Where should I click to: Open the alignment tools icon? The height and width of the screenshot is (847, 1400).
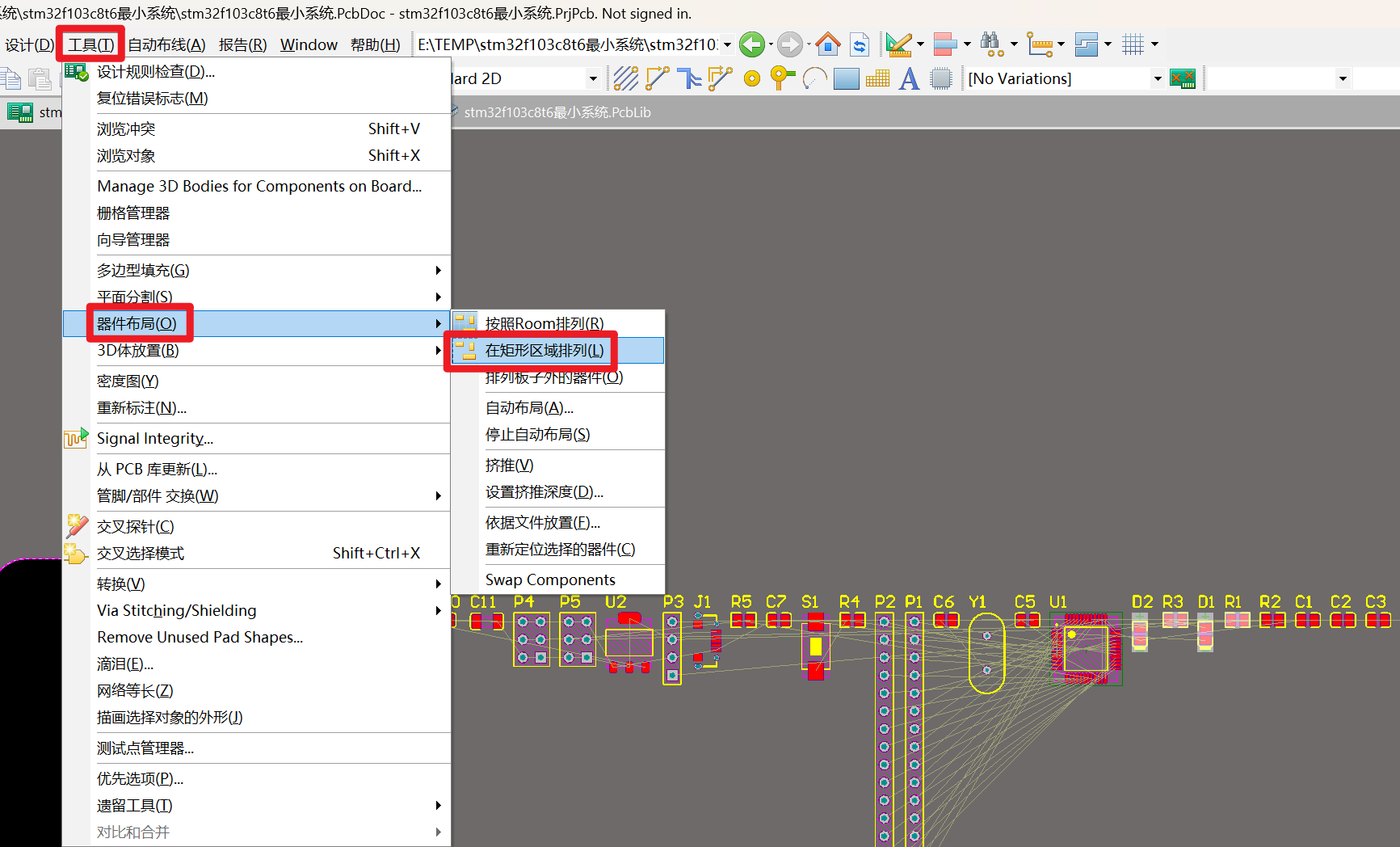944,44
